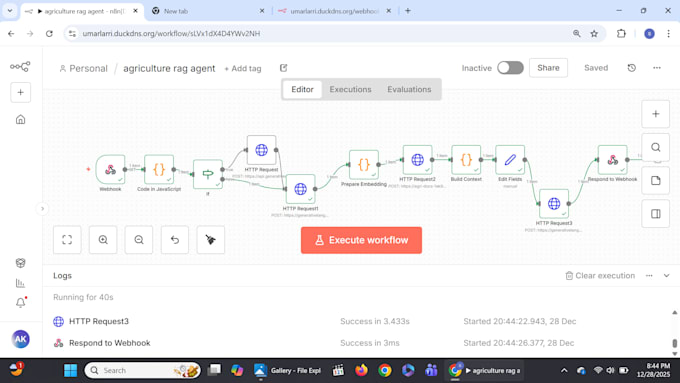
Task: Open Gallery - File Explorer taskbar item
Action: click(288, 370)
